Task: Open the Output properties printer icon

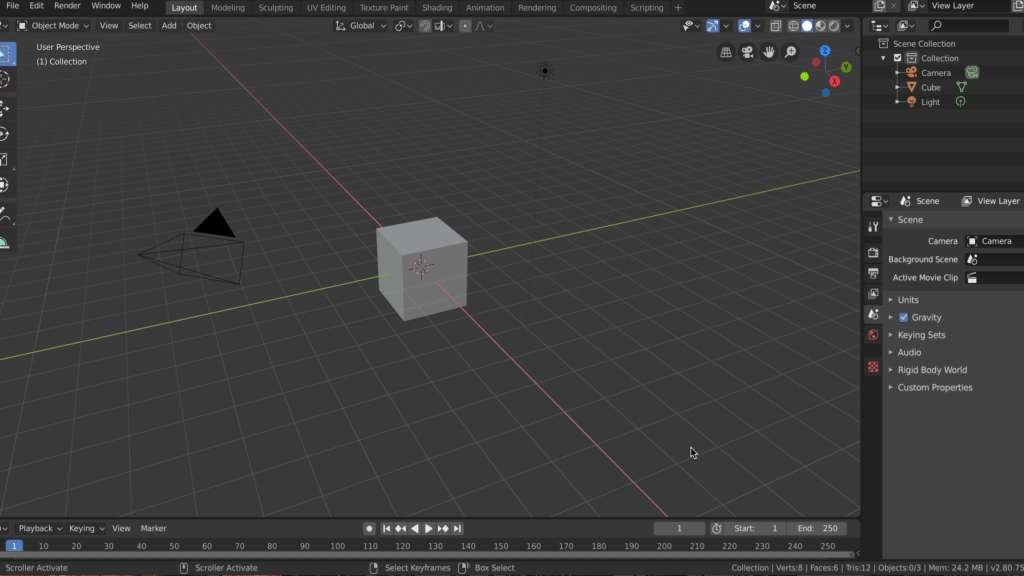Action: (x=873, y=273)
